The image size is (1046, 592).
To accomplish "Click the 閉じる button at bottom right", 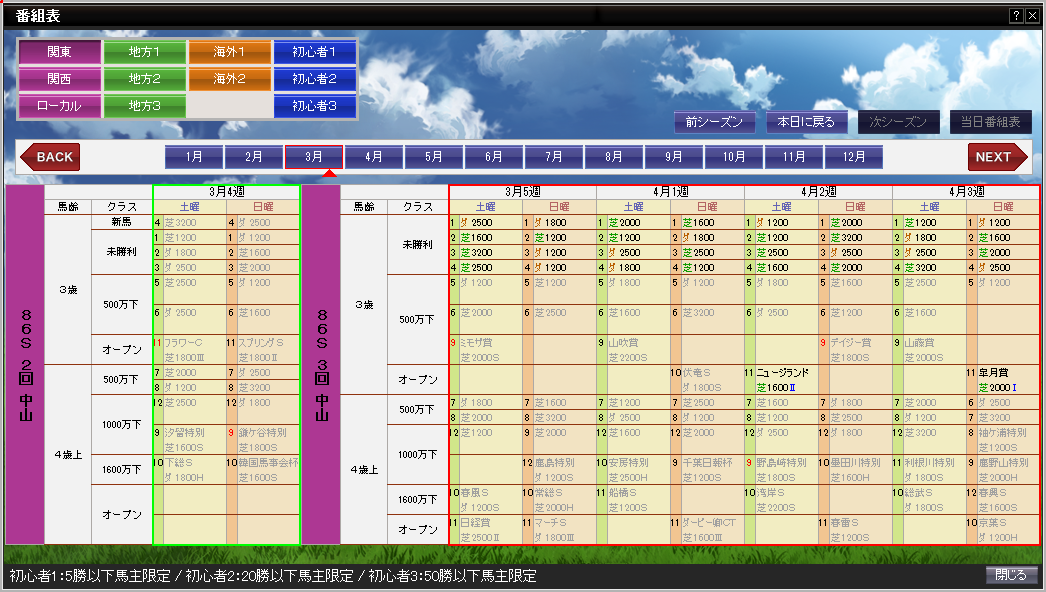I will [x=1011, y=575].
